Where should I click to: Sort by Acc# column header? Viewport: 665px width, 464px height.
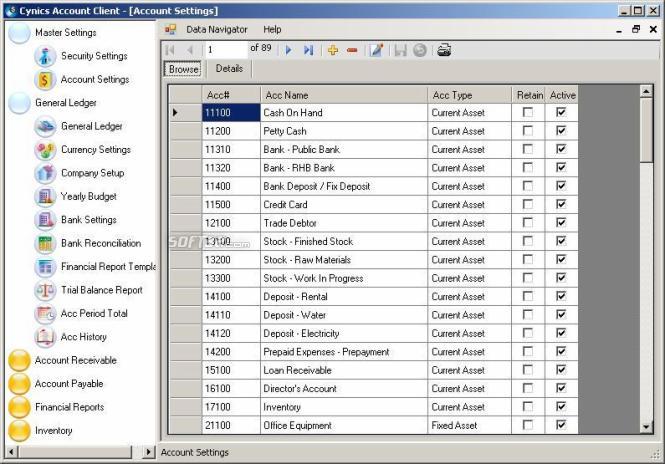pyautogui.click(x=231, y=95)
